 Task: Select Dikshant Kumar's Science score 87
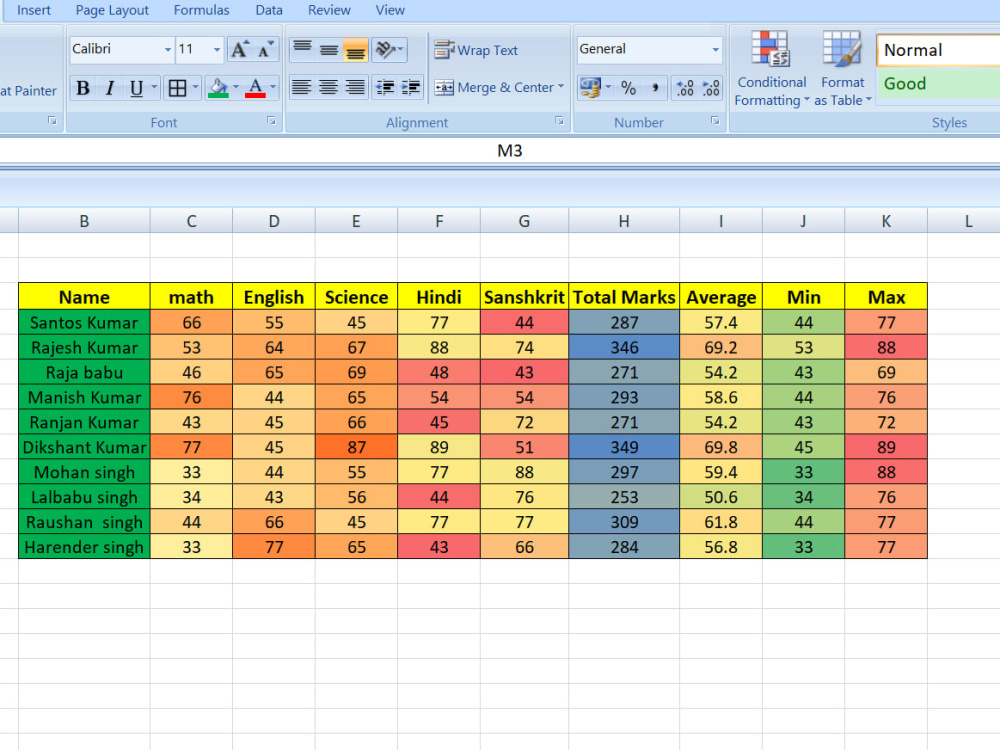coord(357,447)
